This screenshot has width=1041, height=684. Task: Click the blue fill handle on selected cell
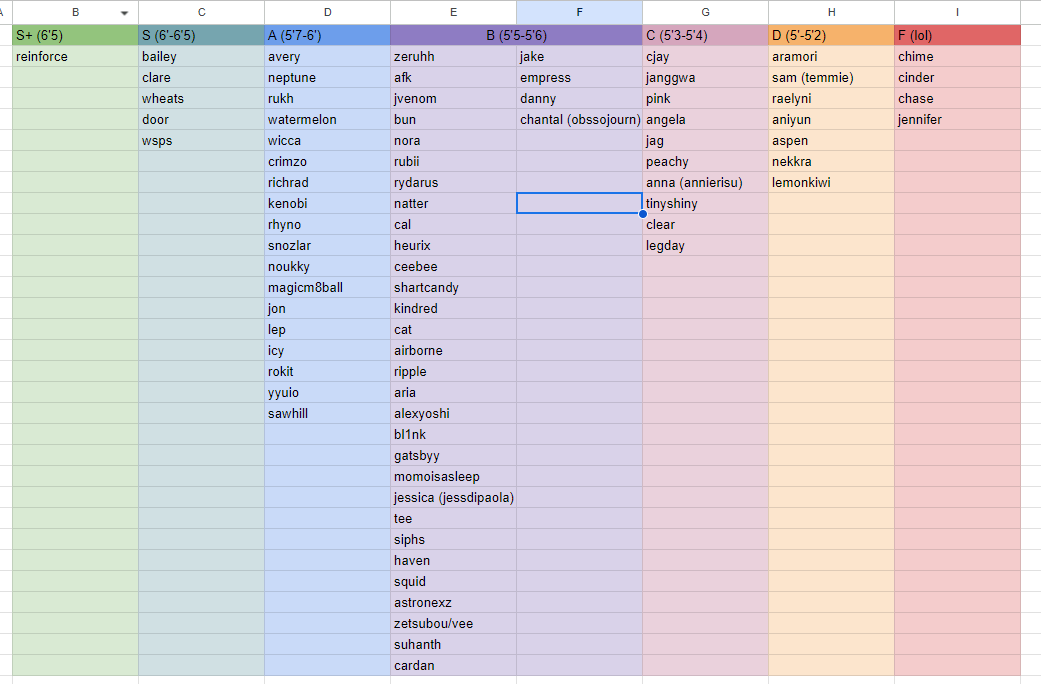coord(643,214)
